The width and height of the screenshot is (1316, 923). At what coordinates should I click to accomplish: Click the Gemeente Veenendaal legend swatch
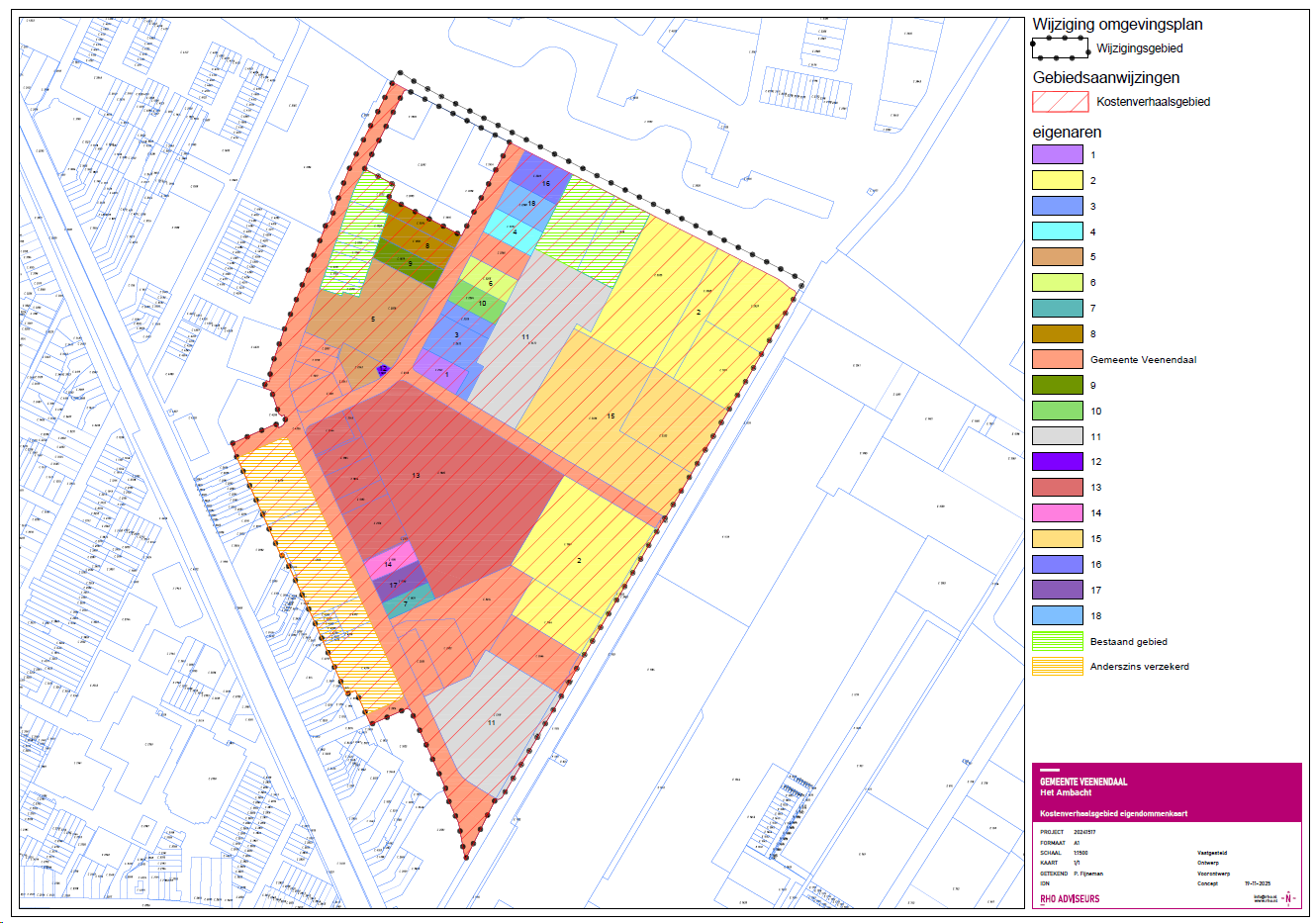point(1058,359)
